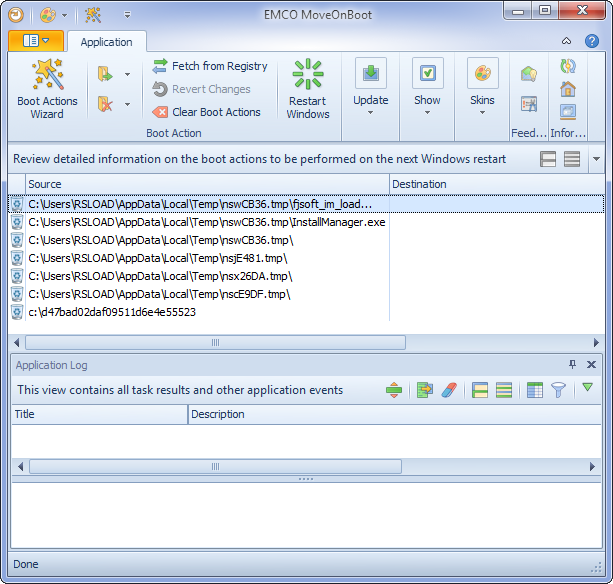This screenshot has height=584, width=613.
Task: Open the log toolbar green dropdown arrow
Action: click(588, 387)
